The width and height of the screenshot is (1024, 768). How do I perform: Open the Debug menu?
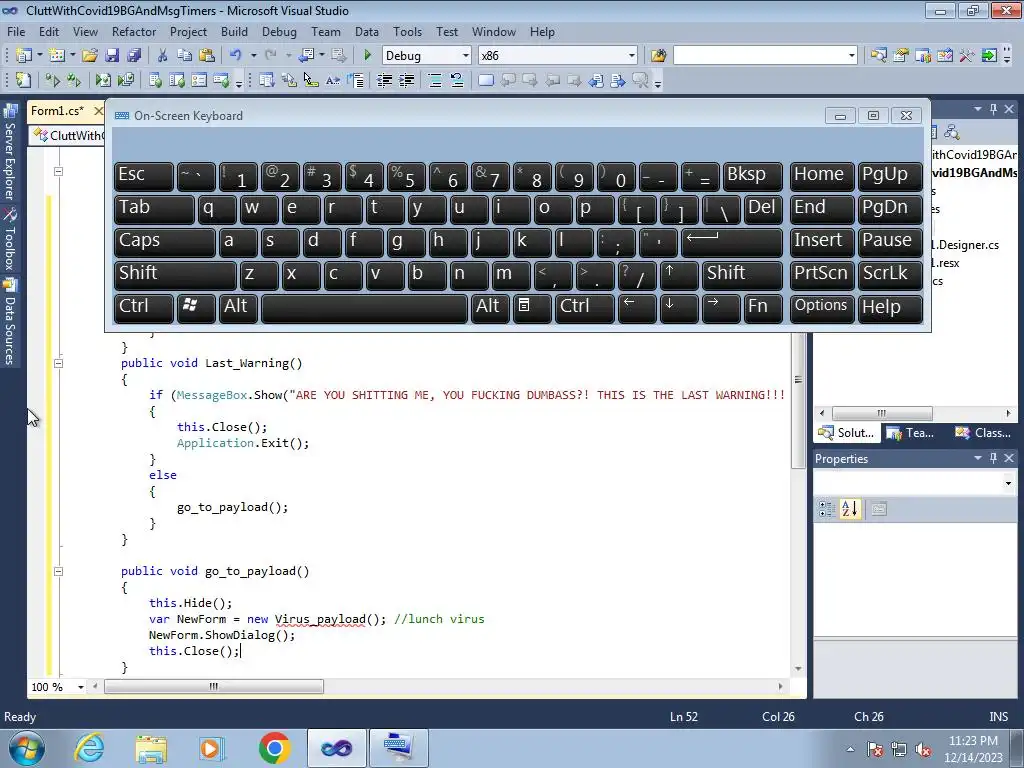pyautogui.click(x=279, y=31)
